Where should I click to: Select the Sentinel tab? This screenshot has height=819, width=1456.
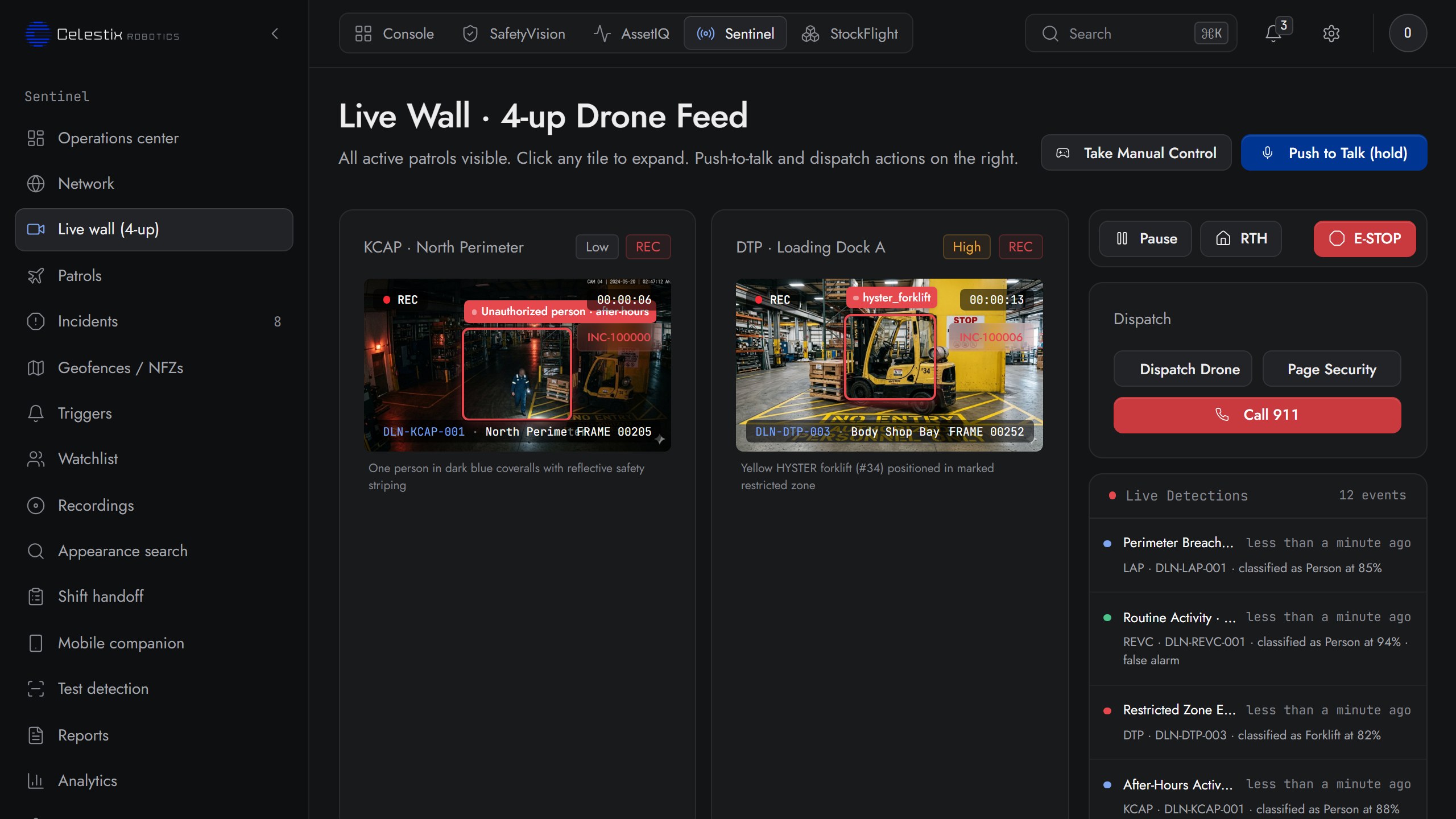[735, 34]
